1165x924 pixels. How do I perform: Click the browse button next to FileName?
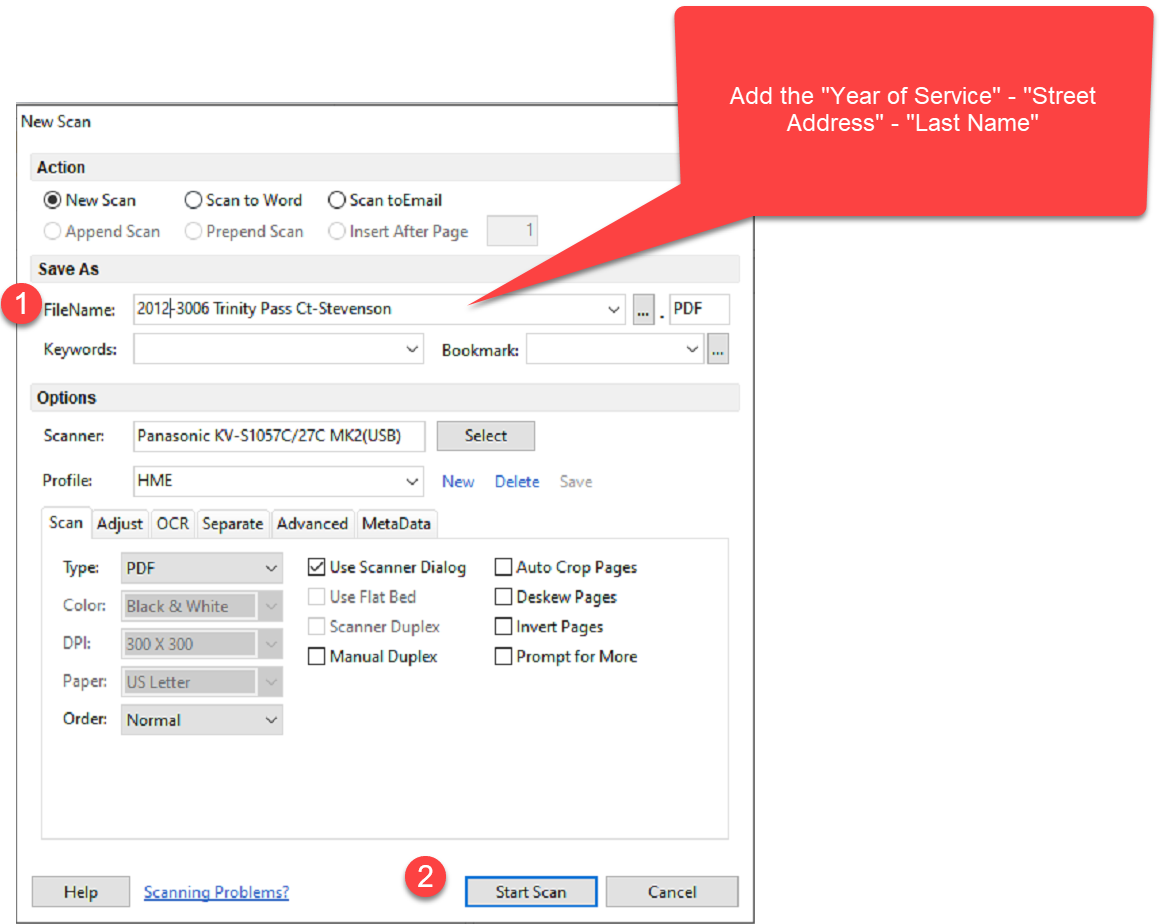[x=643, y=310]
